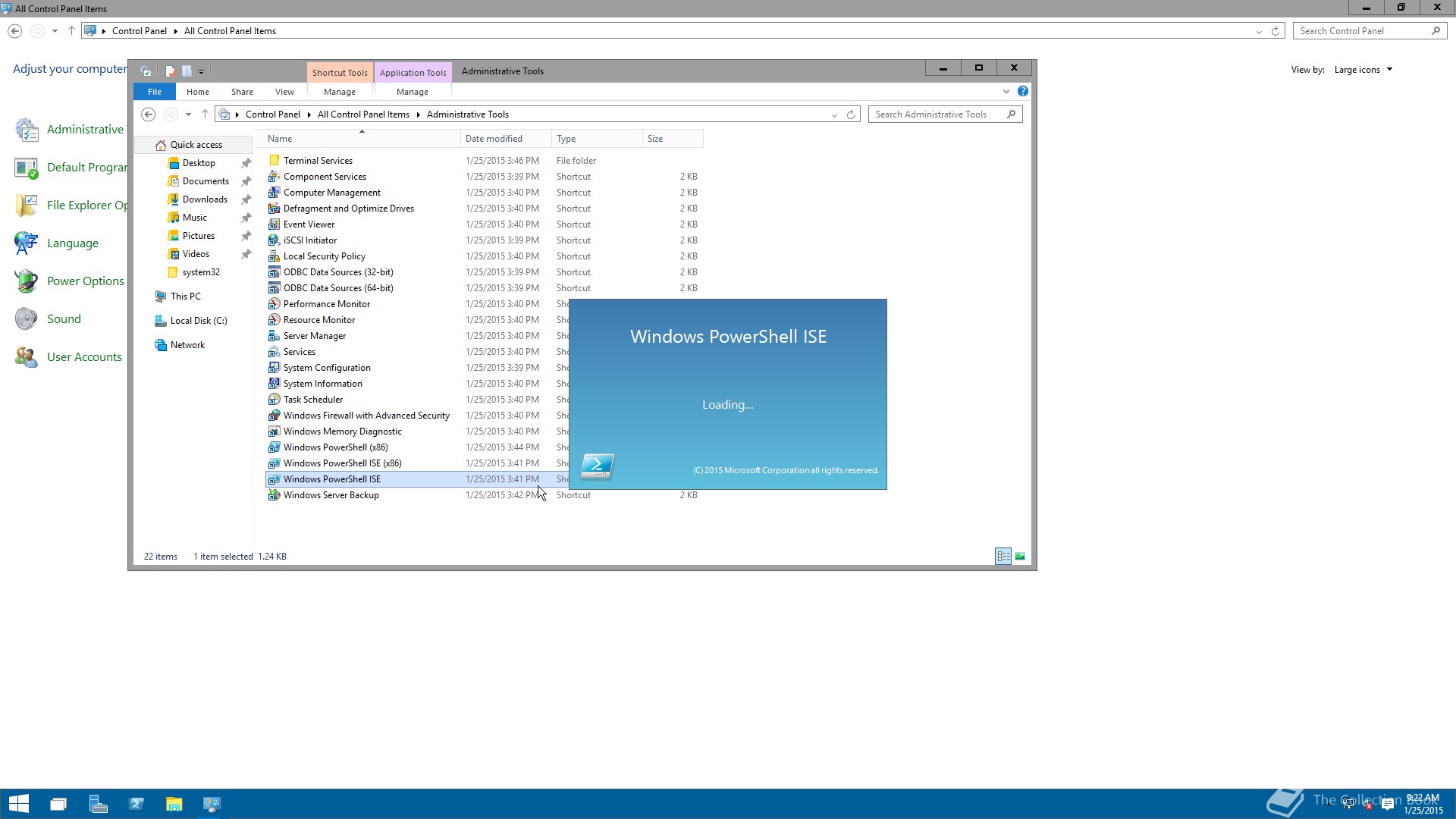The height and width of the screenshot is (819, 1456).
Task: Select the Event Viewer icon
Action: pos(275,224)
